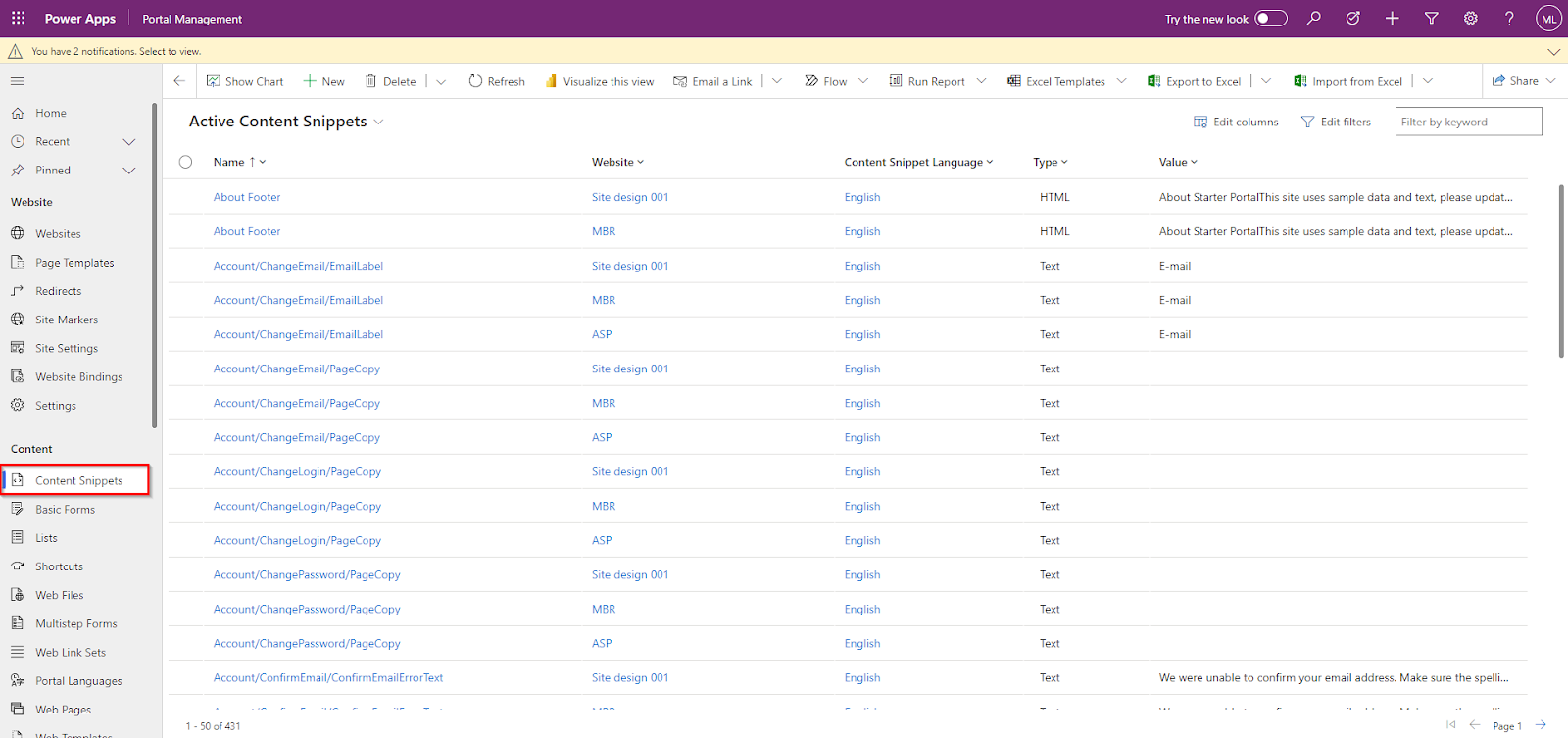Viewport: 1568px width, 738px height.
Task: Open the task flow assistant icon
Action: (1353, 18)
